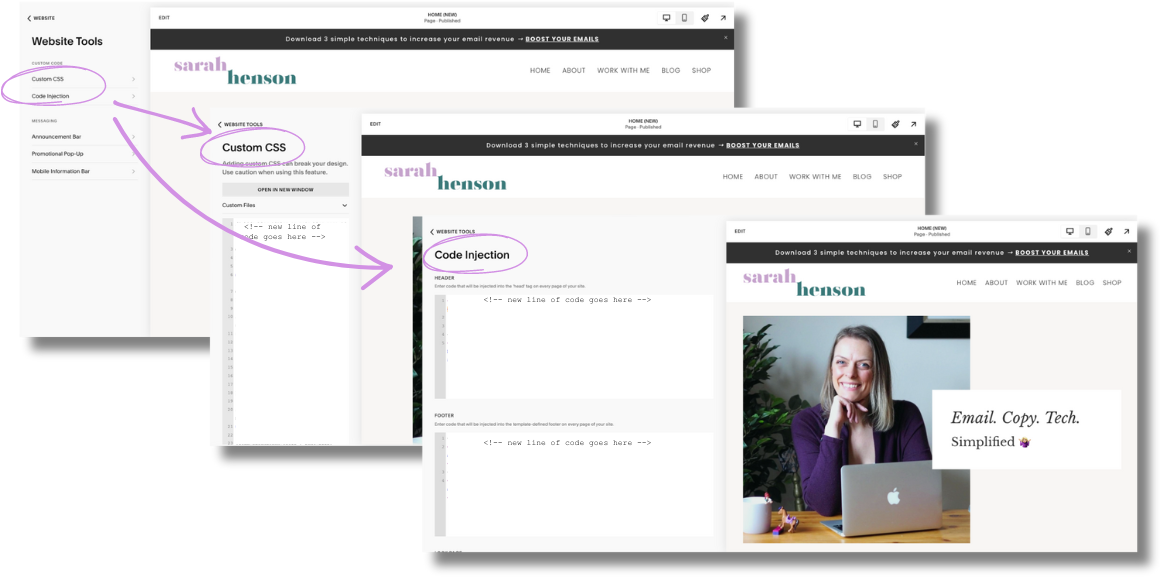Go back to Website Tools from Custom CSS panel
Image resolution: width=1160 pixels, height=580 pixels.
pos(240,124)
